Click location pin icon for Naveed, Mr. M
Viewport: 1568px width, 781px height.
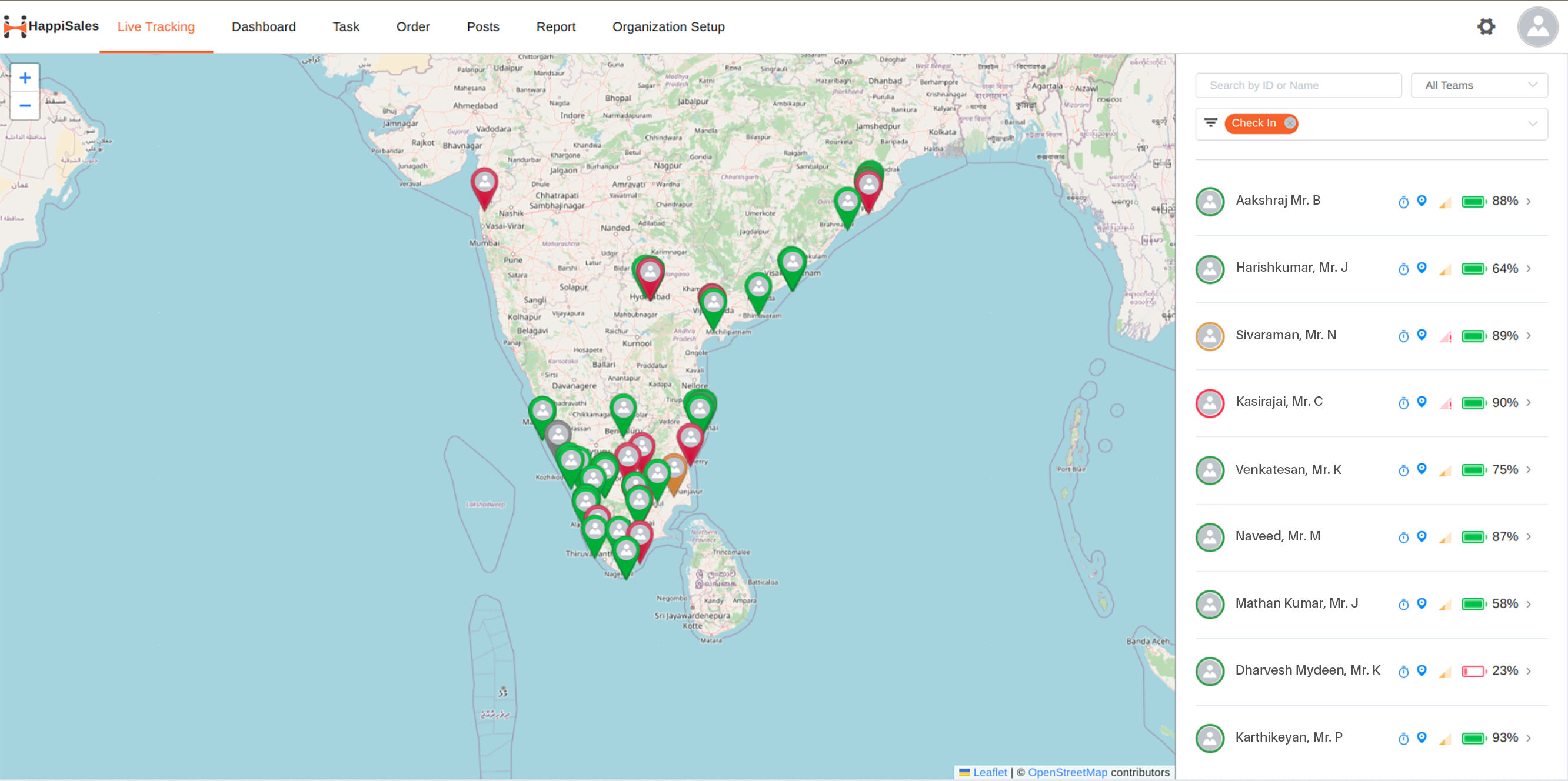click(1422, 536)
